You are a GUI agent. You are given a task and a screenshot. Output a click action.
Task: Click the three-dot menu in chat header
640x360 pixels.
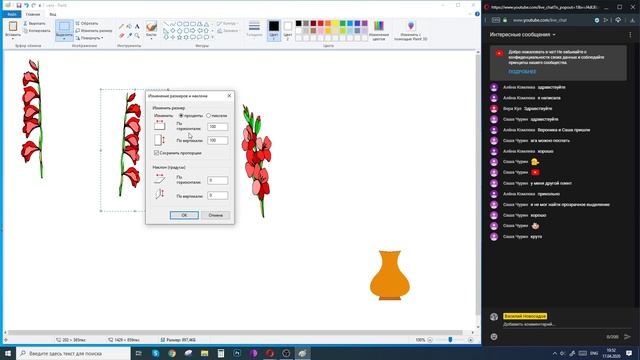tap(630, 35)
